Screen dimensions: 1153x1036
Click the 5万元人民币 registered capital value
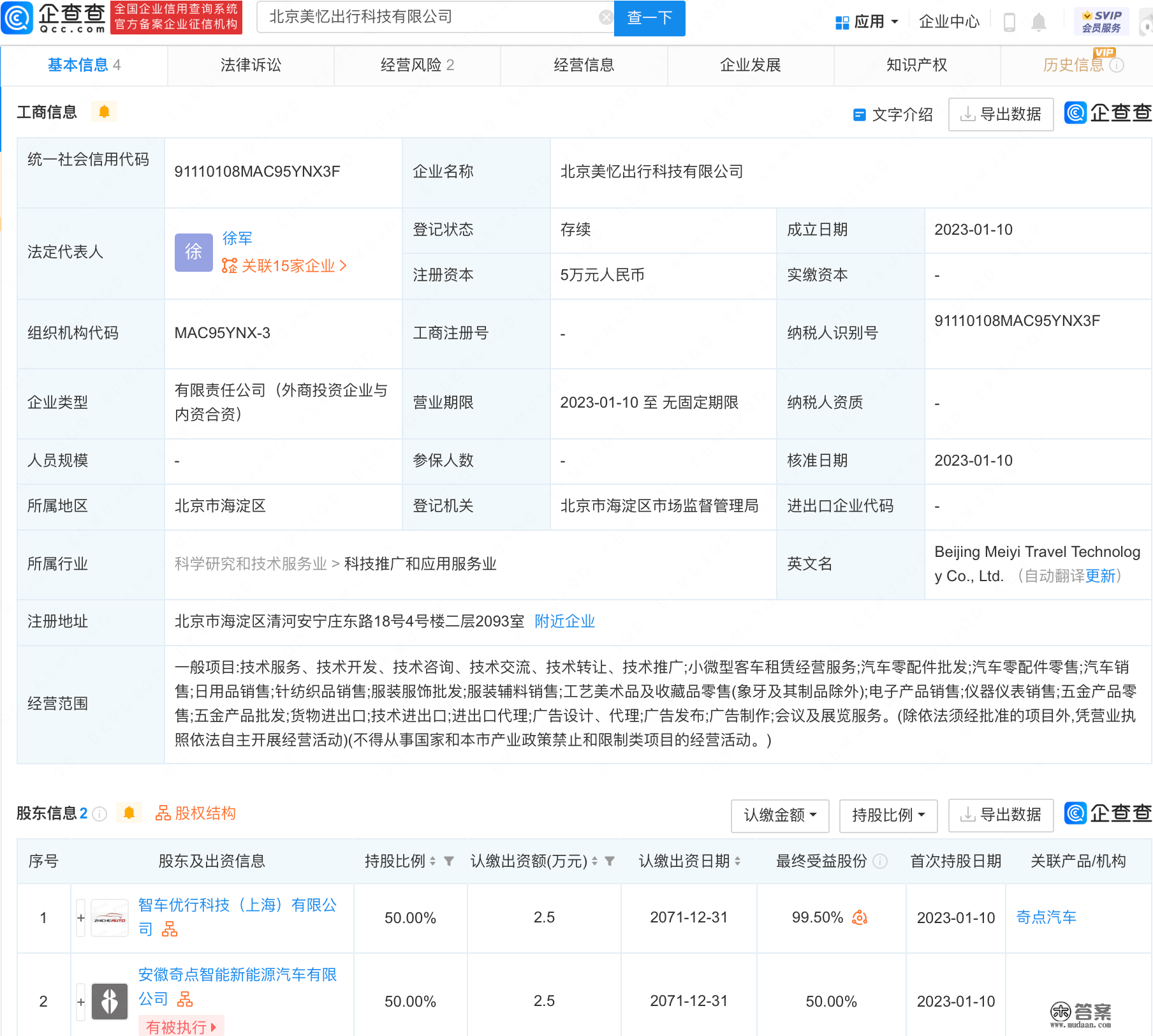point(602,275)
